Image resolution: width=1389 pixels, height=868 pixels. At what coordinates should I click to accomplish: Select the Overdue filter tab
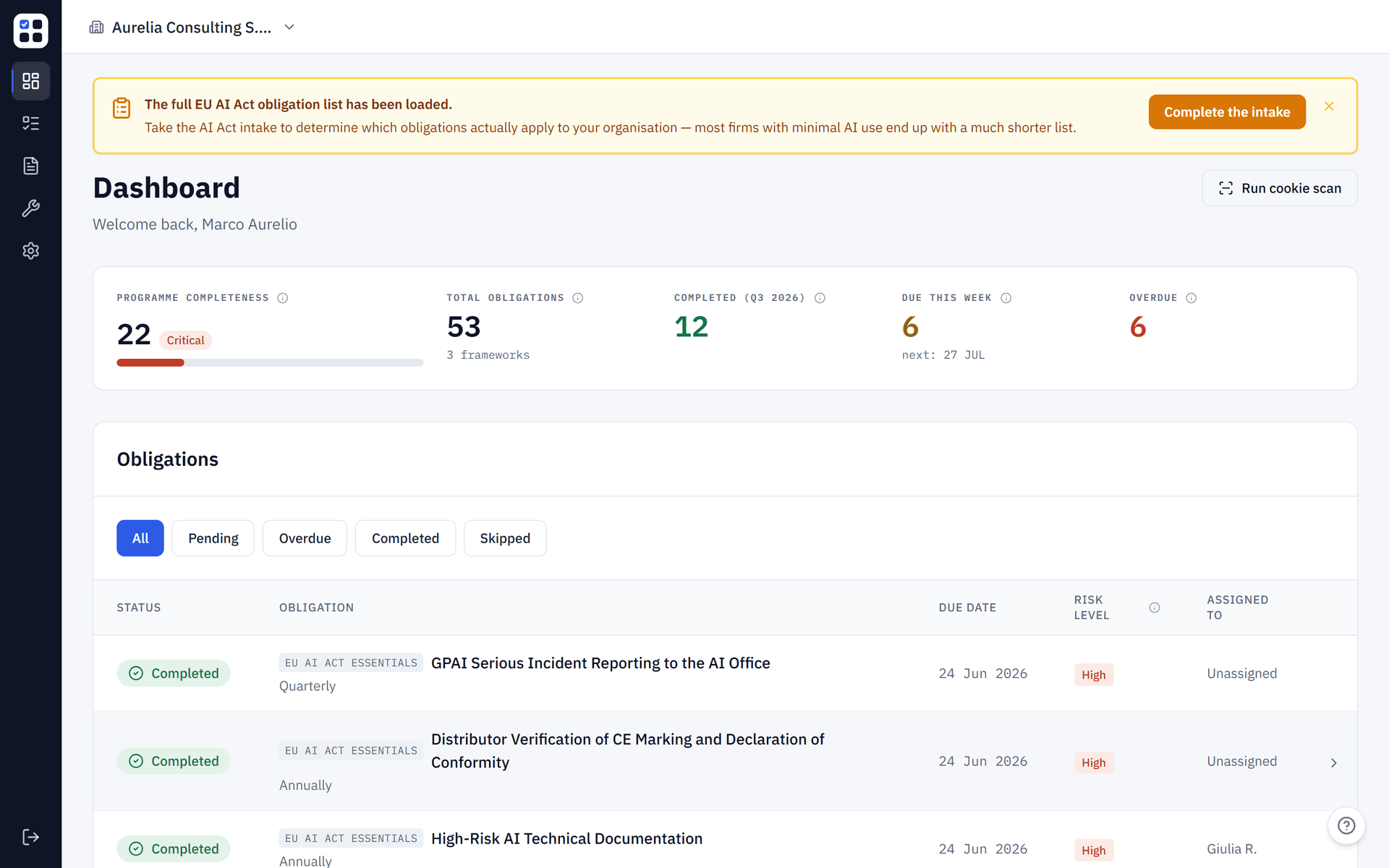[x=305, y=538]
